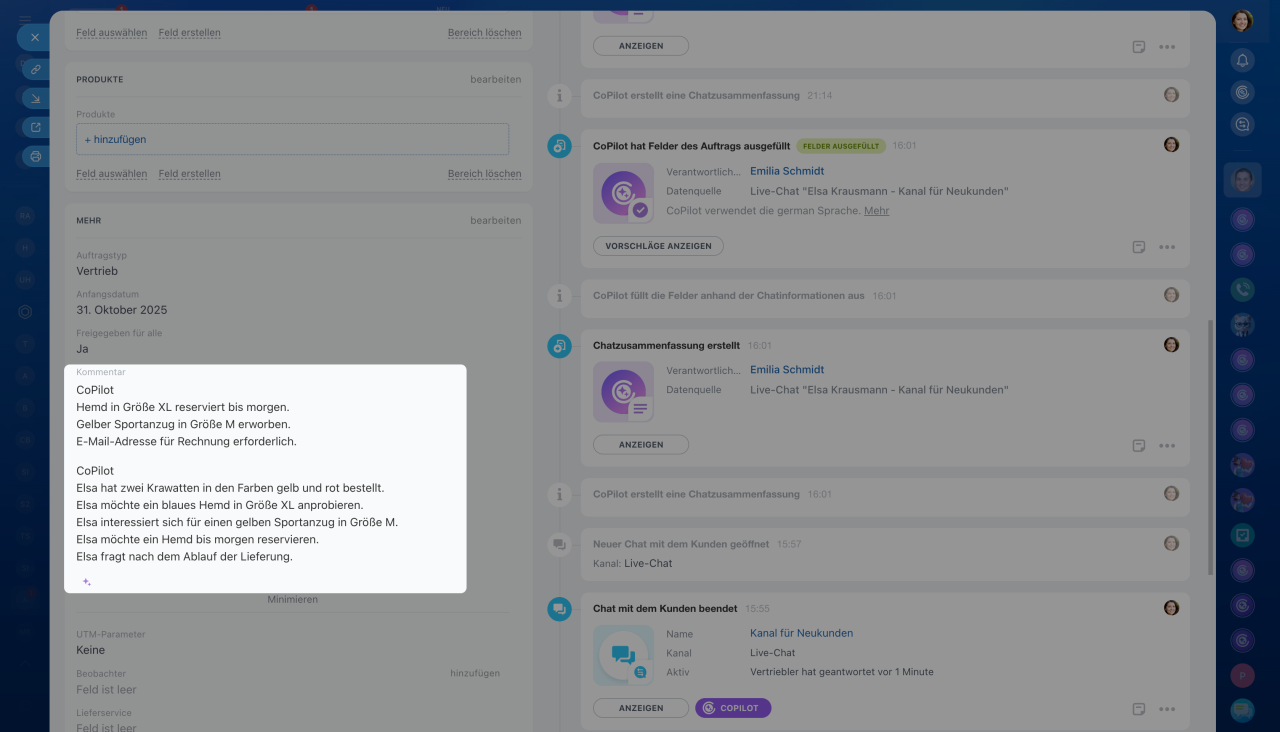Open the CoPilot thumbnail in 'Felder des Auftrags ausgefüllt' card

coord(624,193)
